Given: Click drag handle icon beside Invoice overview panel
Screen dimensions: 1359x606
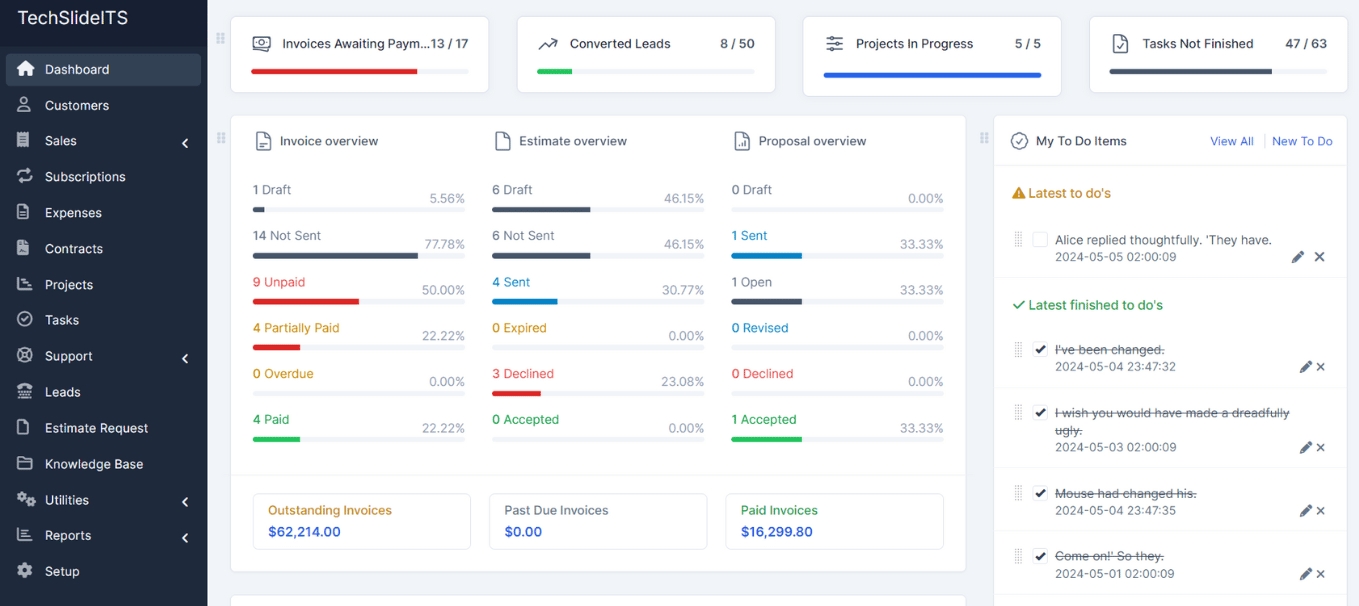Looking at the screenshot, I should tap(221, 138).
